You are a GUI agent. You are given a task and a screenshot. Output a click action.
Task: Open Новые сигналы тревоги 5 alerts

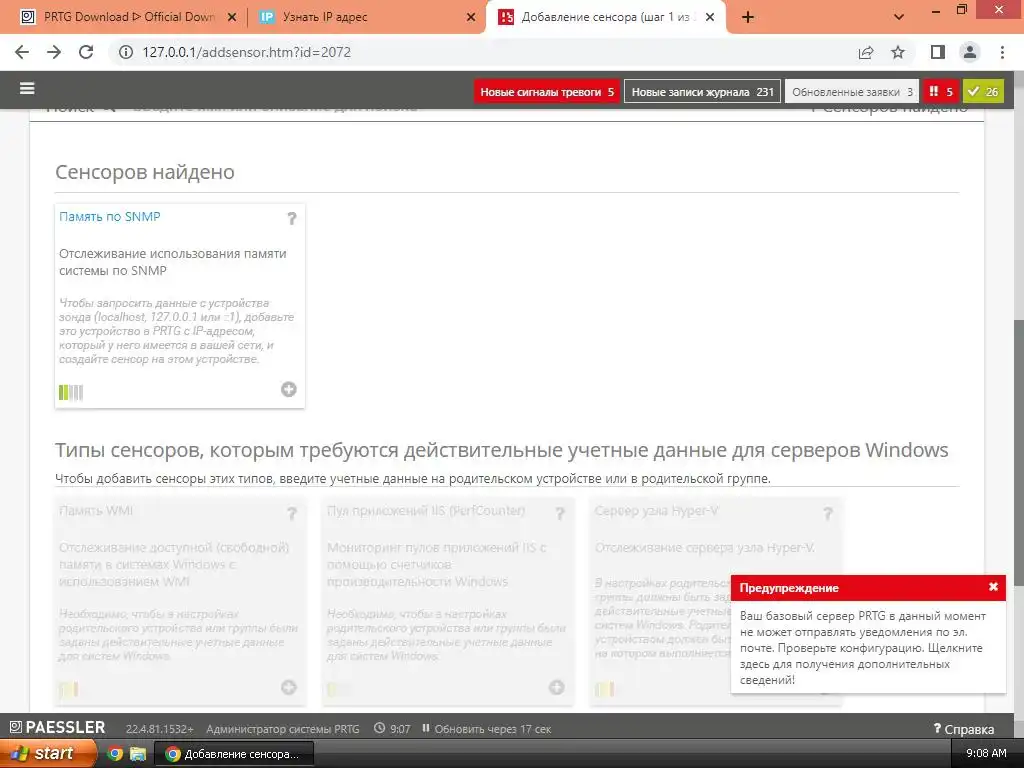coord(547,92)
